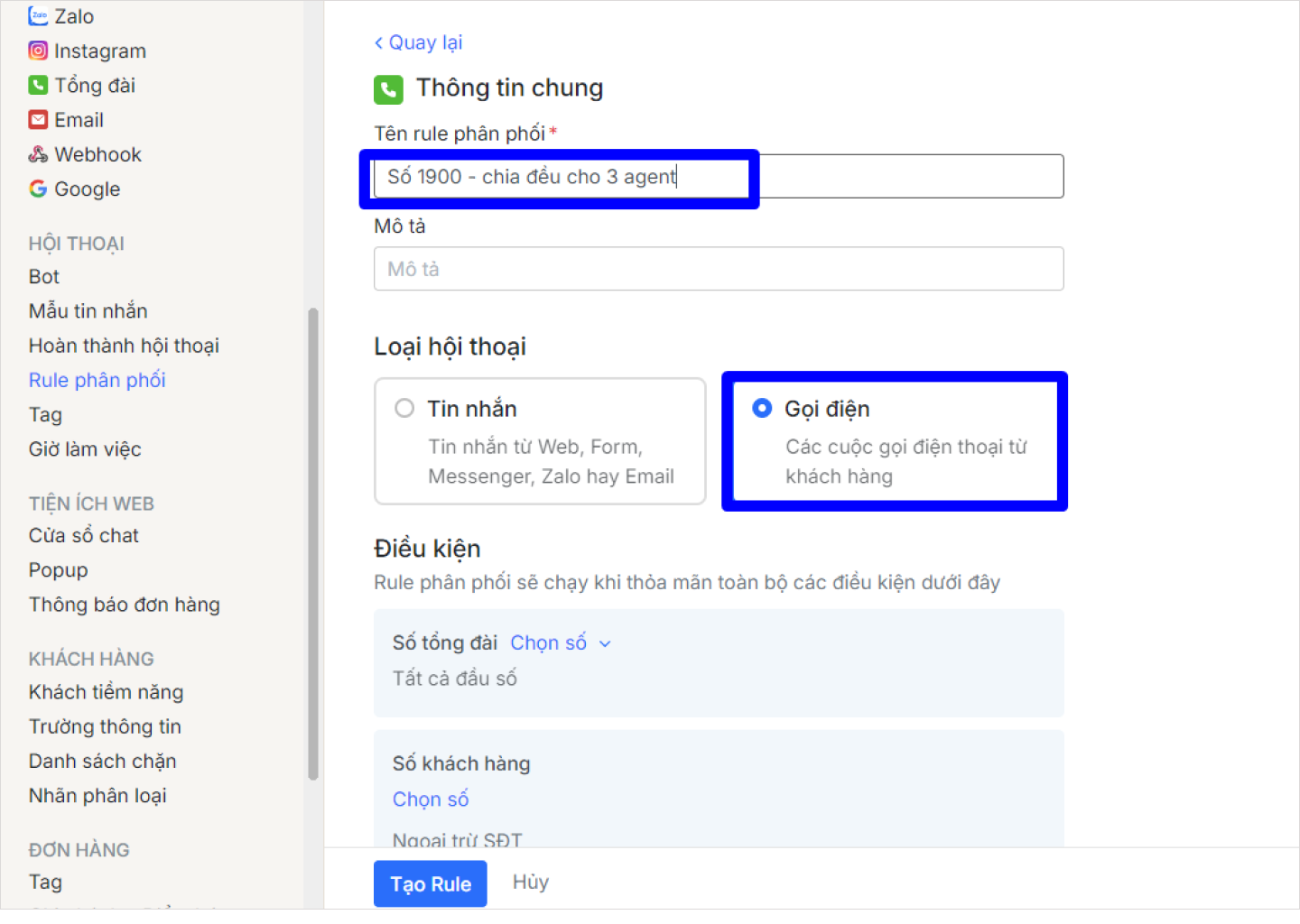Click the Tạo Rule button

click(x=431, y=883)
